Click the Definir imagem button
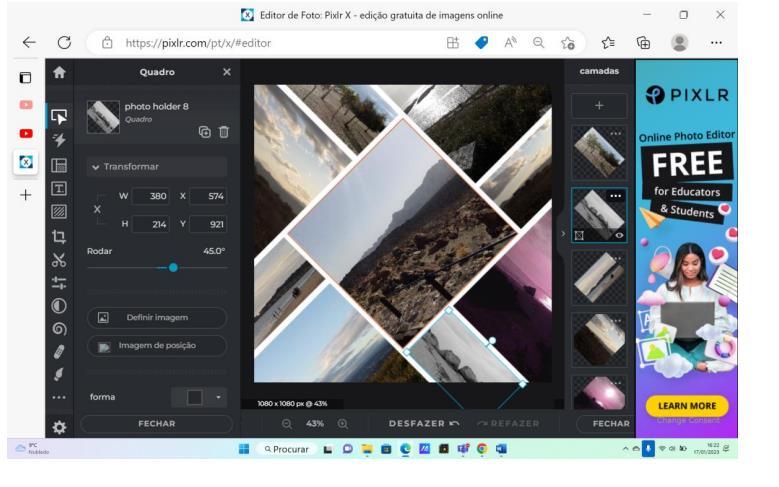 coord(157,317)
